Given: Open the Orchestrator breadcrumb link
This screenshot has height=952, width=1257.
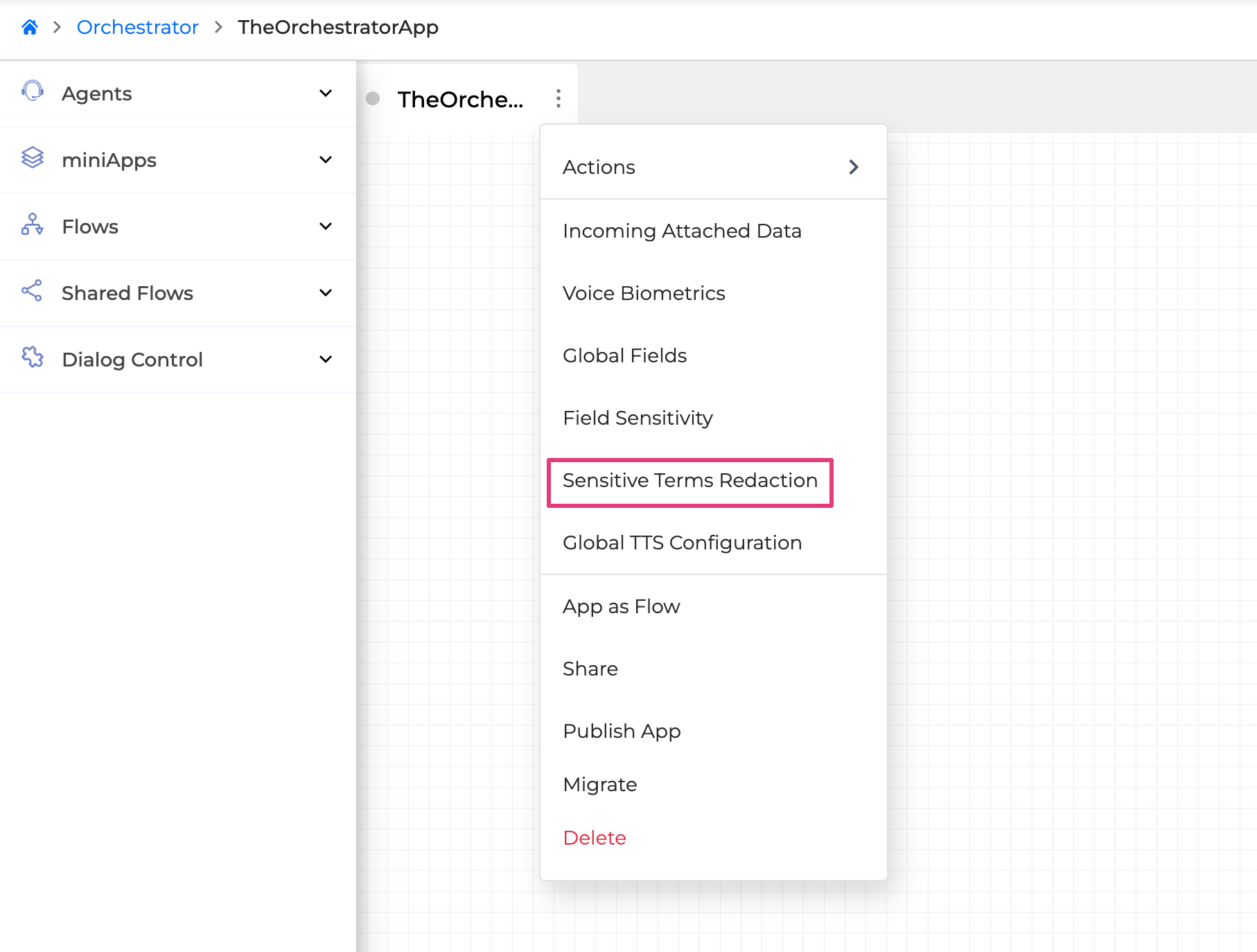Looking at the screenshot, I should (x=137, y=28).
